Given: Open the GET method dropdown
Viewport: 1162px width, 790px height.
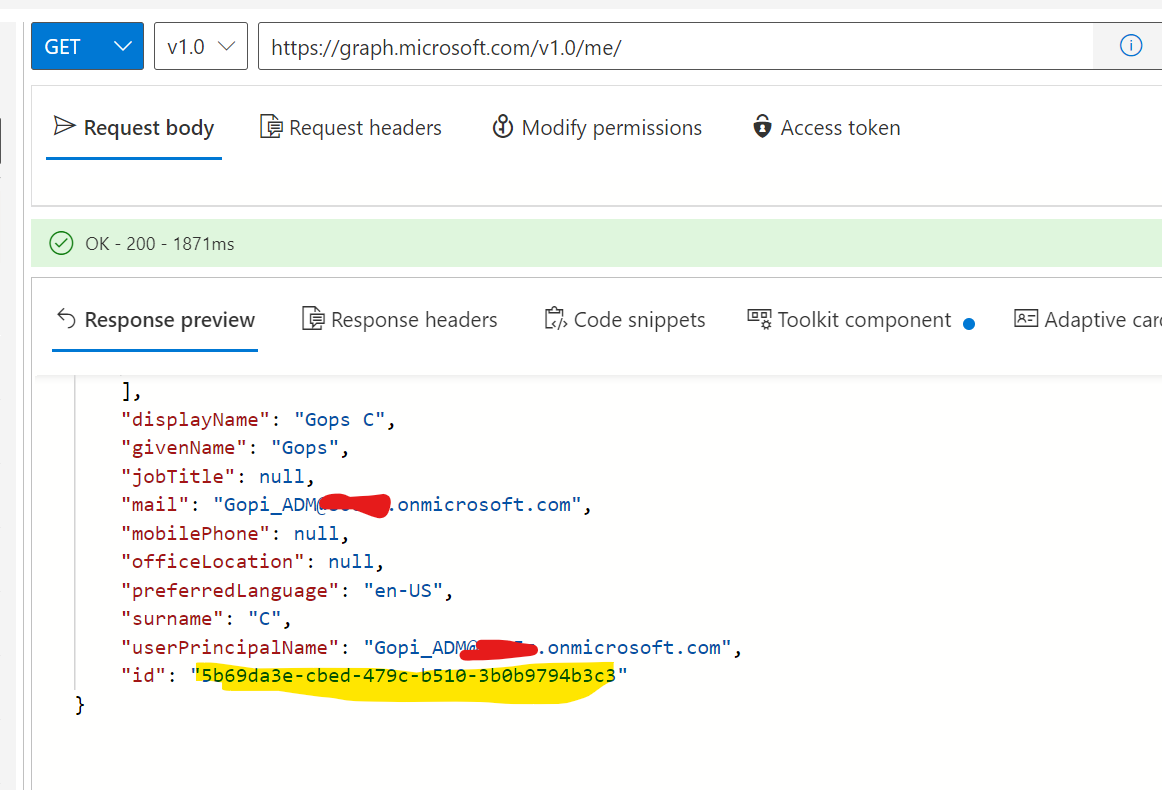Looking at the screenshot, I should click(x=87, y=47).
